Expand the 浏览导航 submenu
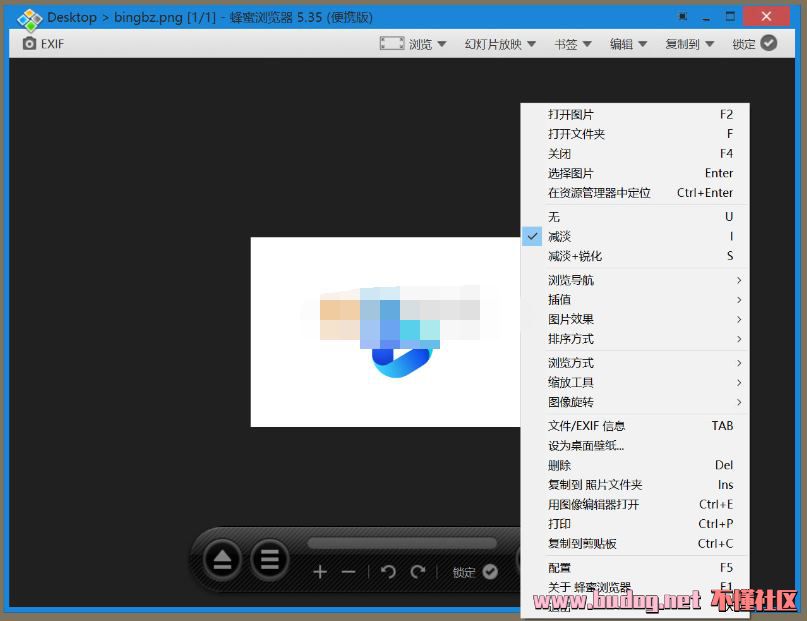Screen dimensions: 807x621 [635, 280]
